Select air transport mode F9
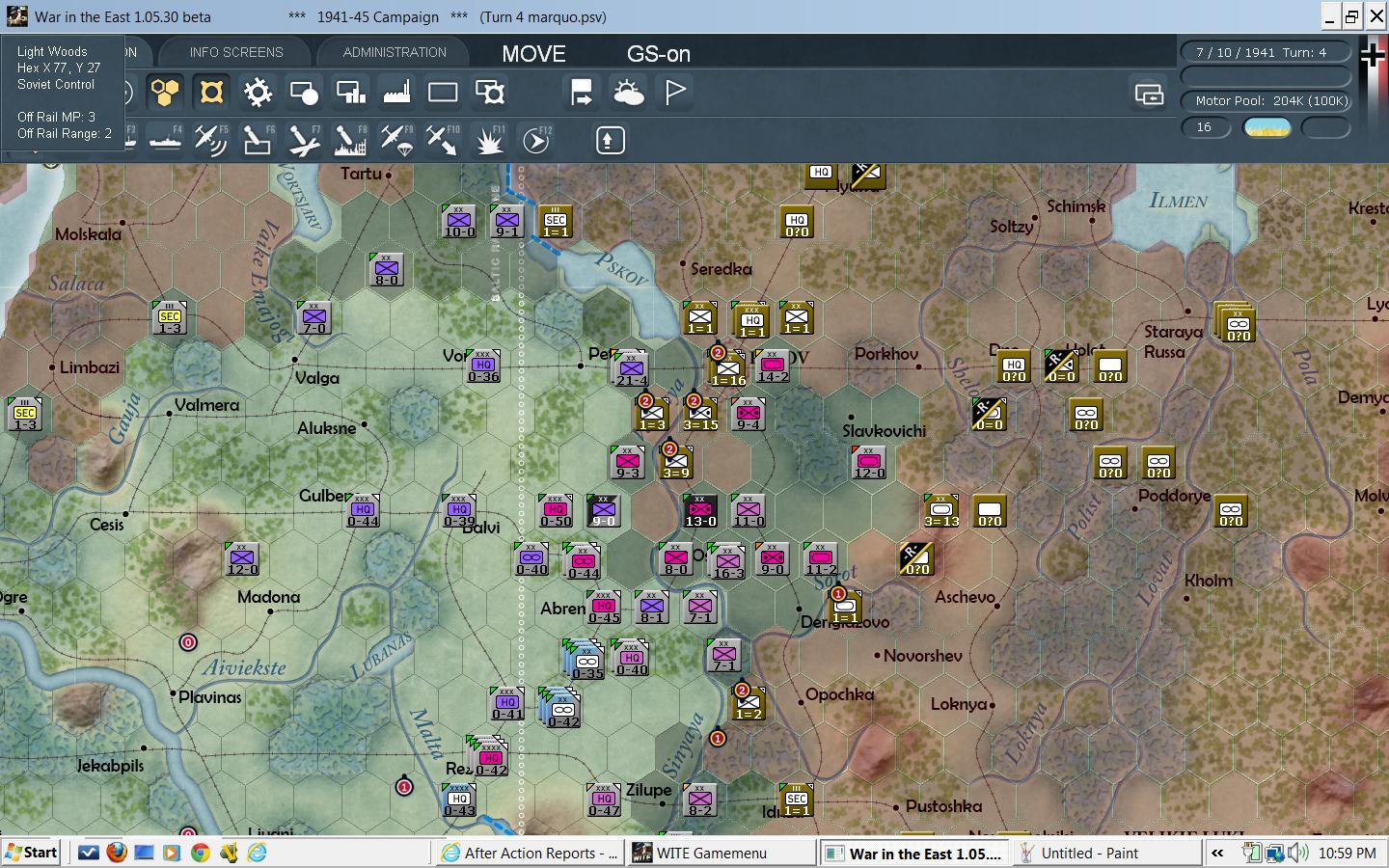The image size is (1389, 868). [x=396, y=141]
